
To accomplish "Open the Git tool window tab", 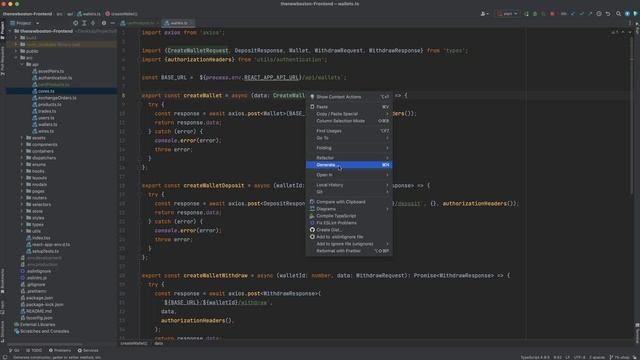I will click(x=14, y=351).
